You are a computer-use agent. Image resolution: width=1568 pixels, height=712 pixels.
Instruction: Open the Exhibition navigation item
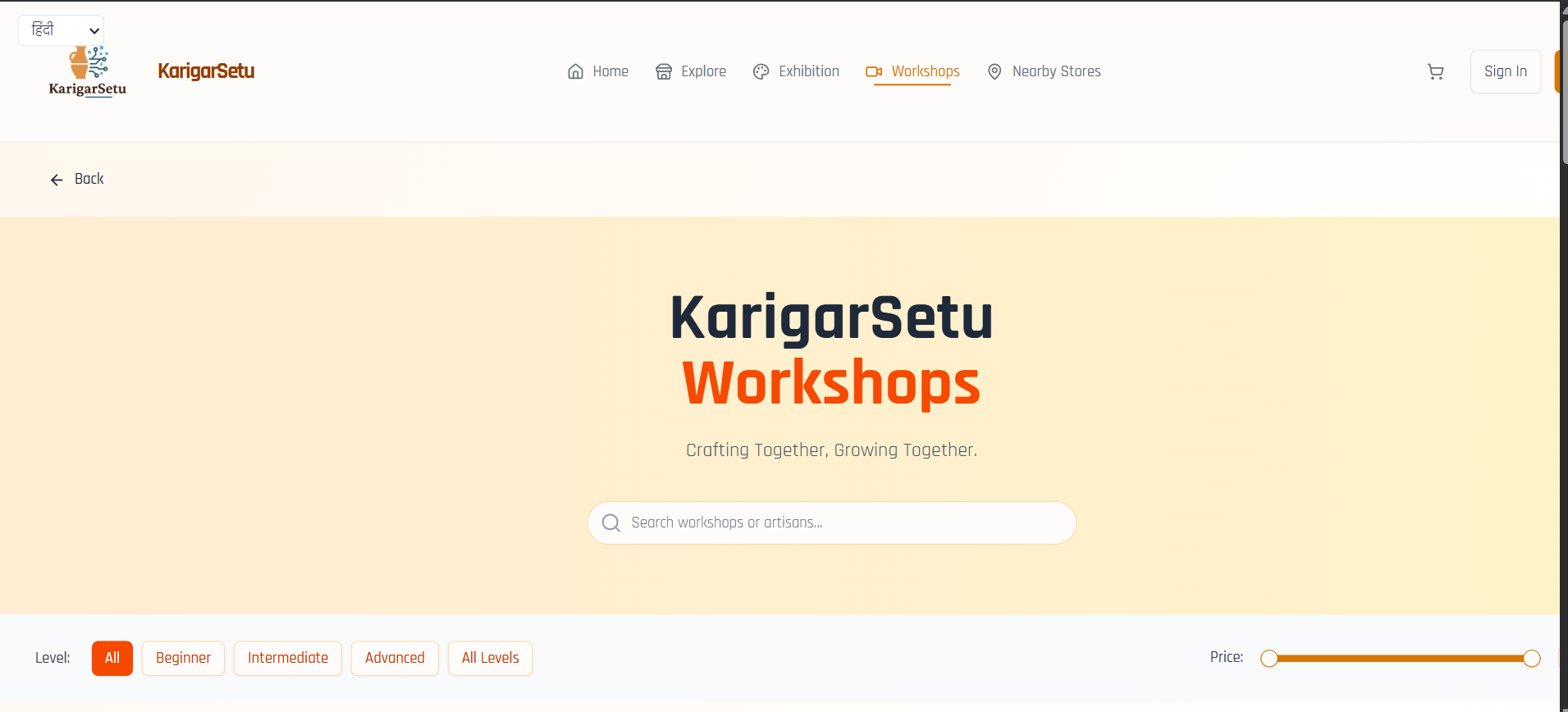(x=797, y=71)
